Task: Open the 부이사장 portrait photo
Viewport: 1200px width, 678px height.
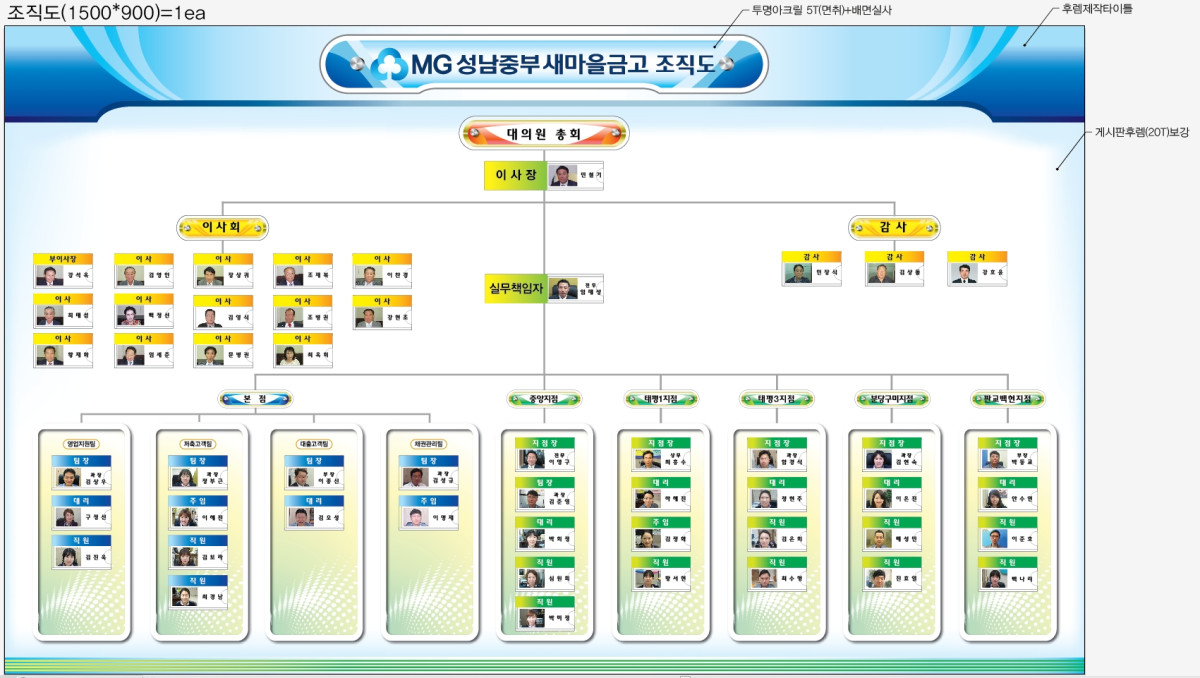Action: (x=49, y=276)
